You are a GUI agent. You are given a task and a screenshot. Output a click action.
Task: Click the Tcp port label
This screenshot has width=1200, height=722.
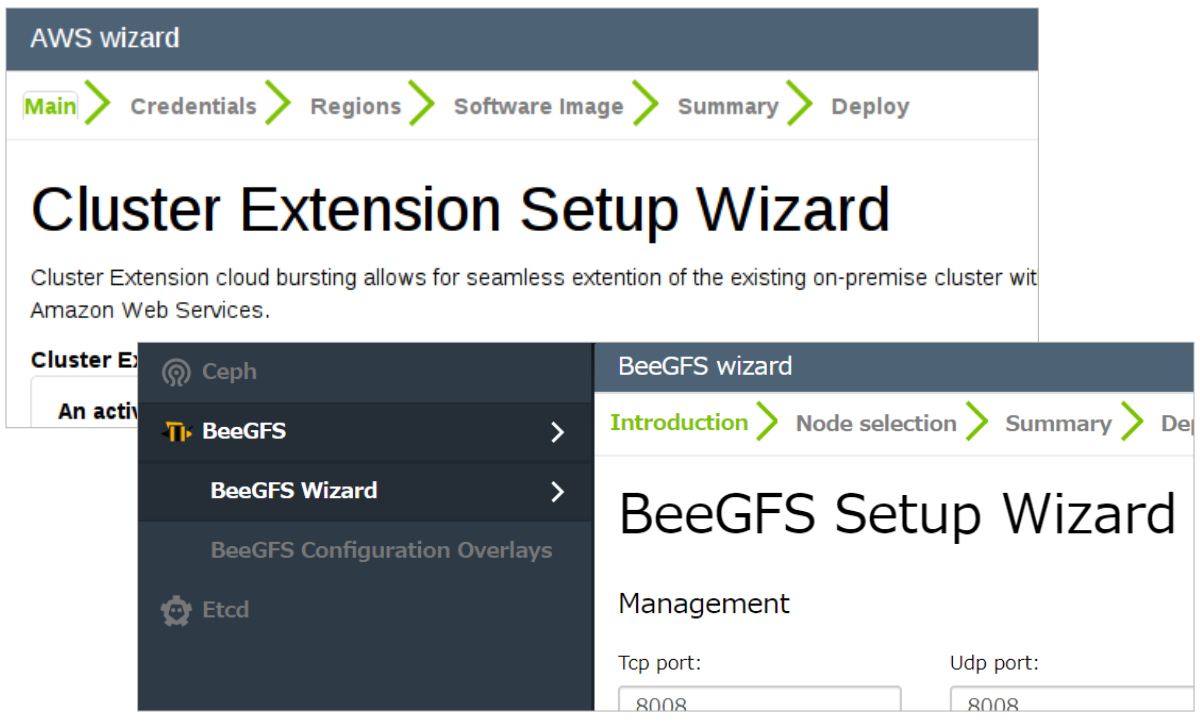(x=660, y=662)
